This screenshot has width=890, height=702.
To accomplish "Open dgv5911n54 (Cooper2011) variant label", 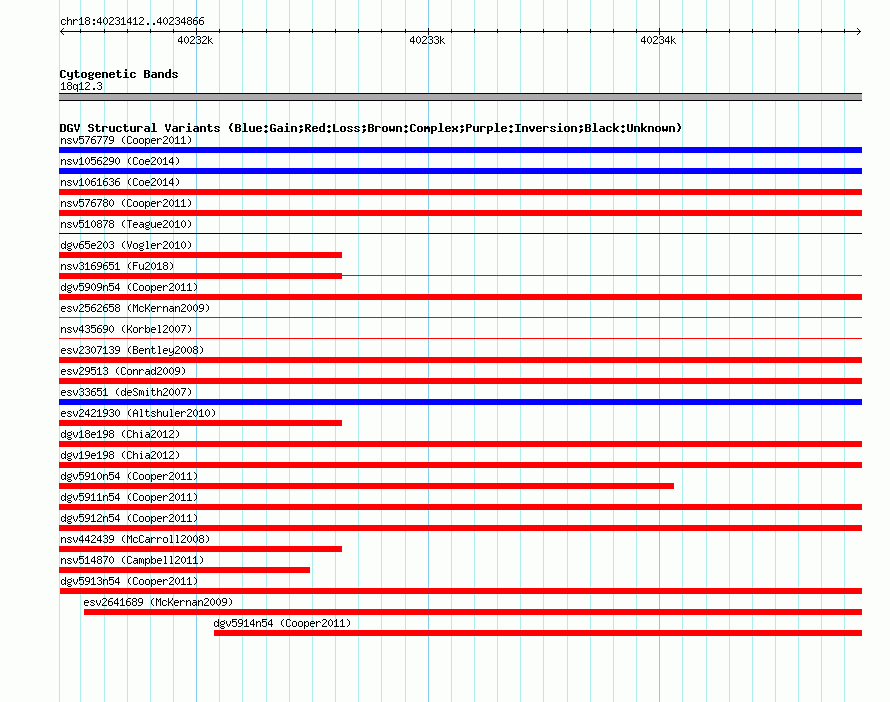I will point(129,497).
